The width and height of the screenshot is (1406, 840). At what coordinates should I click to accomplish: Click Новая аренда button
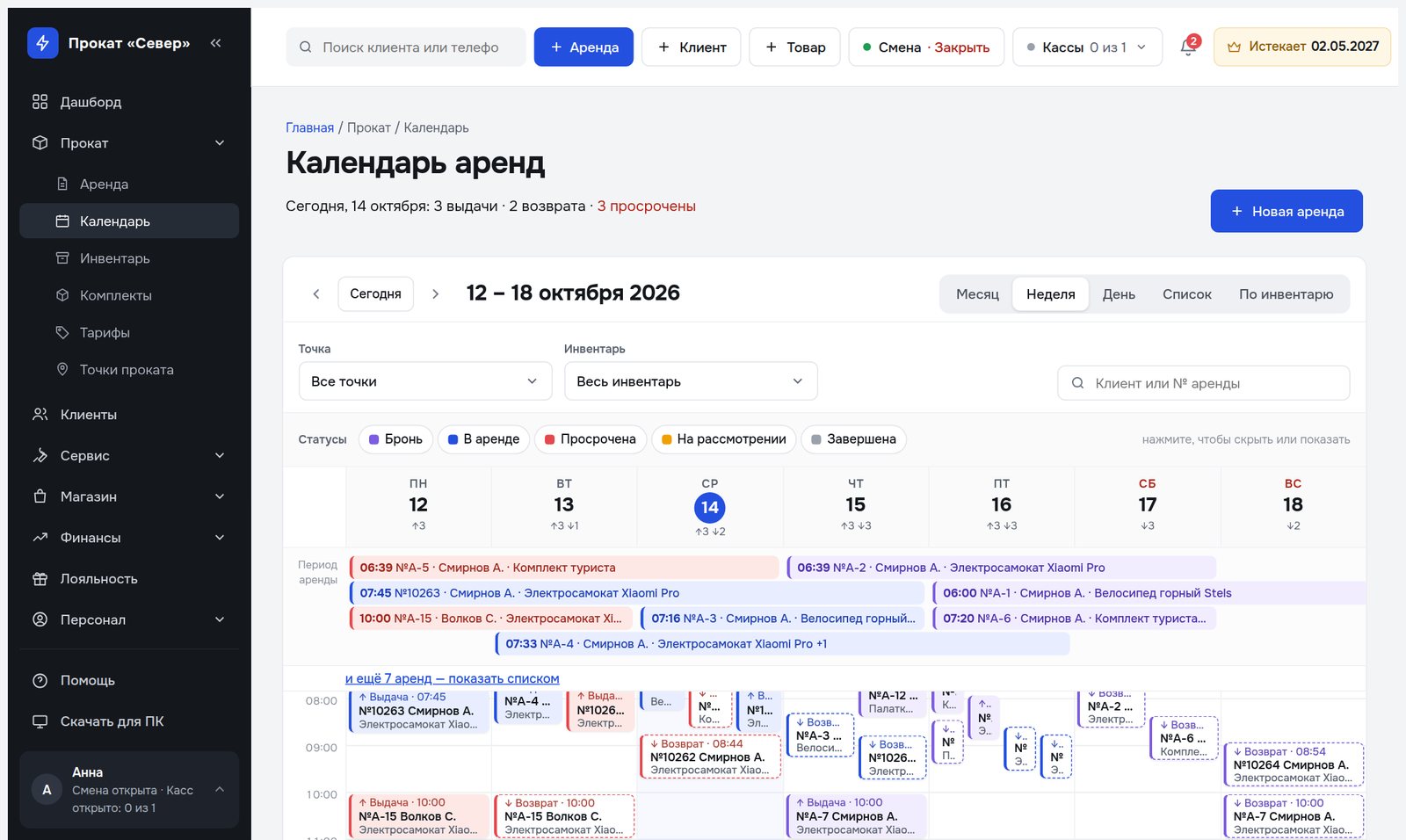[x=1286, y=211]
